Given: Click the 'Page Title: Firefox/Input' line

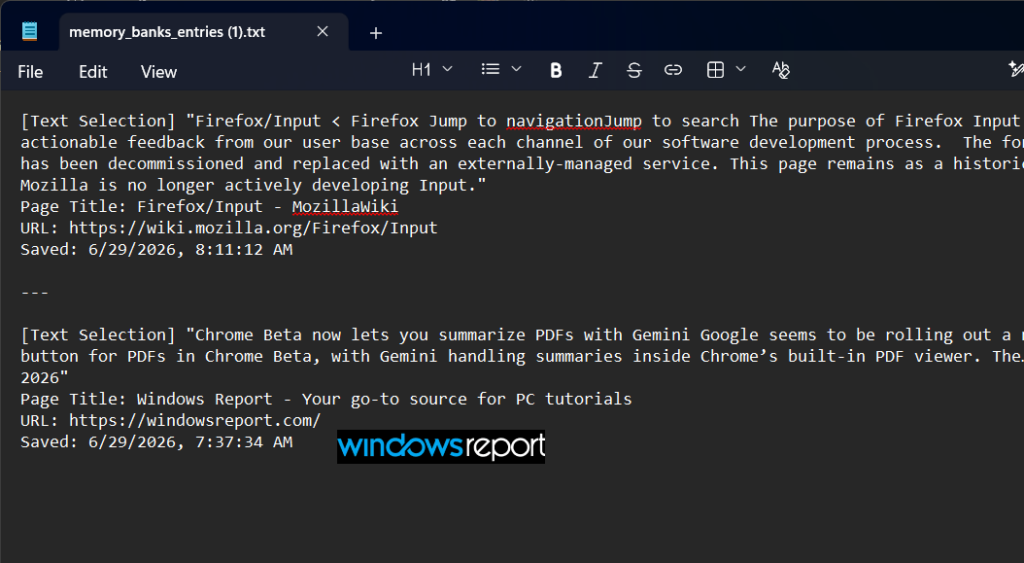Looking at the screenshot, I should [x=209, y=207].
